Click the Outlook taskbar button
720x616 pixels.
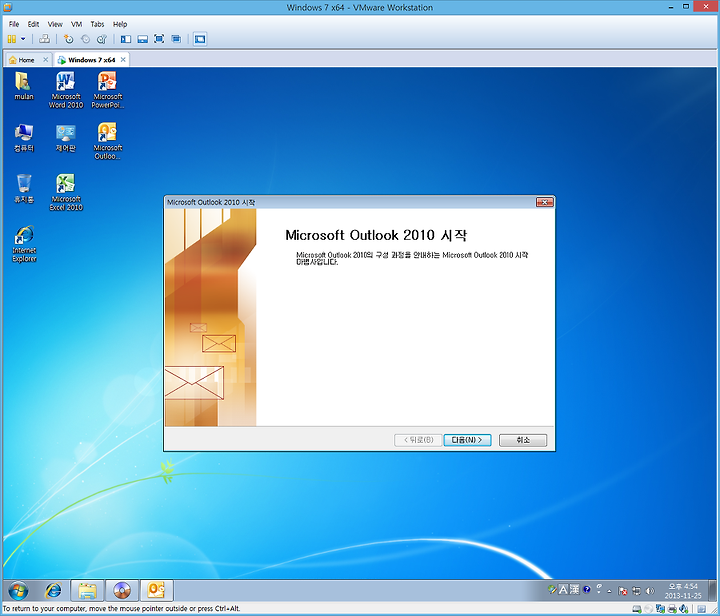point(157,590)
